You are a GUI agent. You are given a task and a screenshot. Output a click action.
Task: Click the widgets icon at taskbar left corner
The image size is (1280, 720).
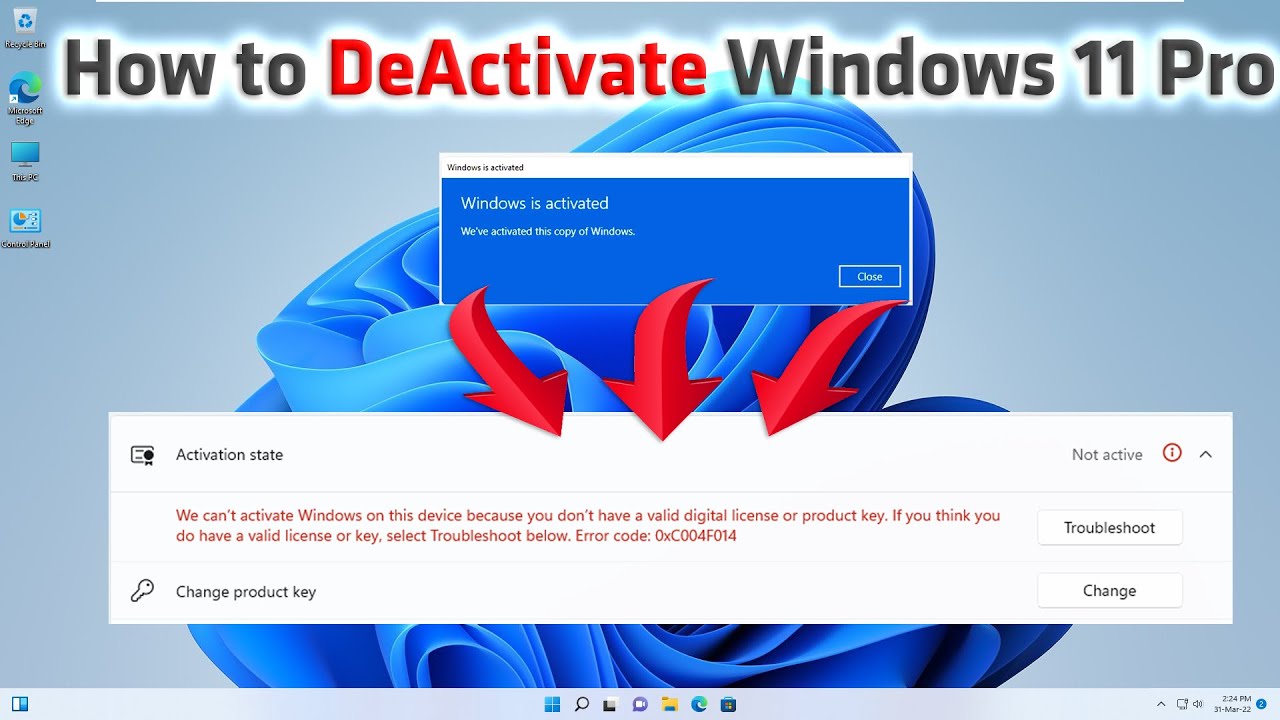pyautogui.click(x=19, y=704)
